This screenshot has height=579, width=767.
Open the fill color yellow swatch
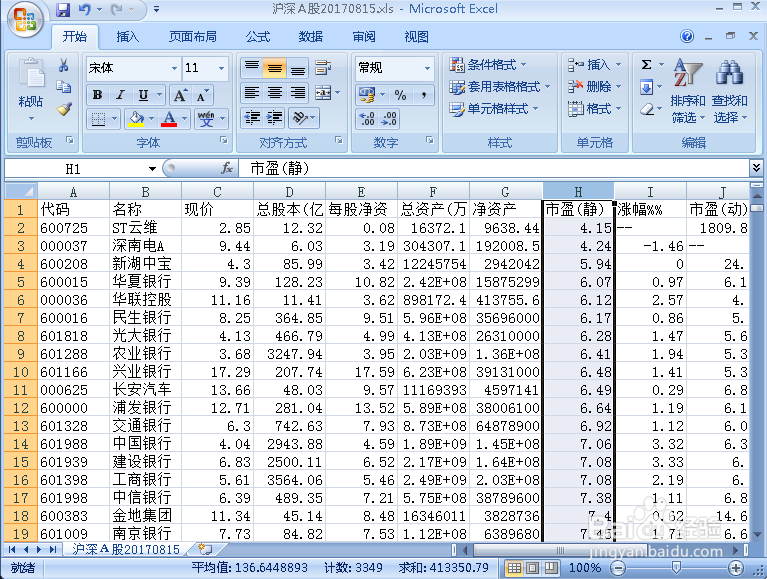pos(136,118)
